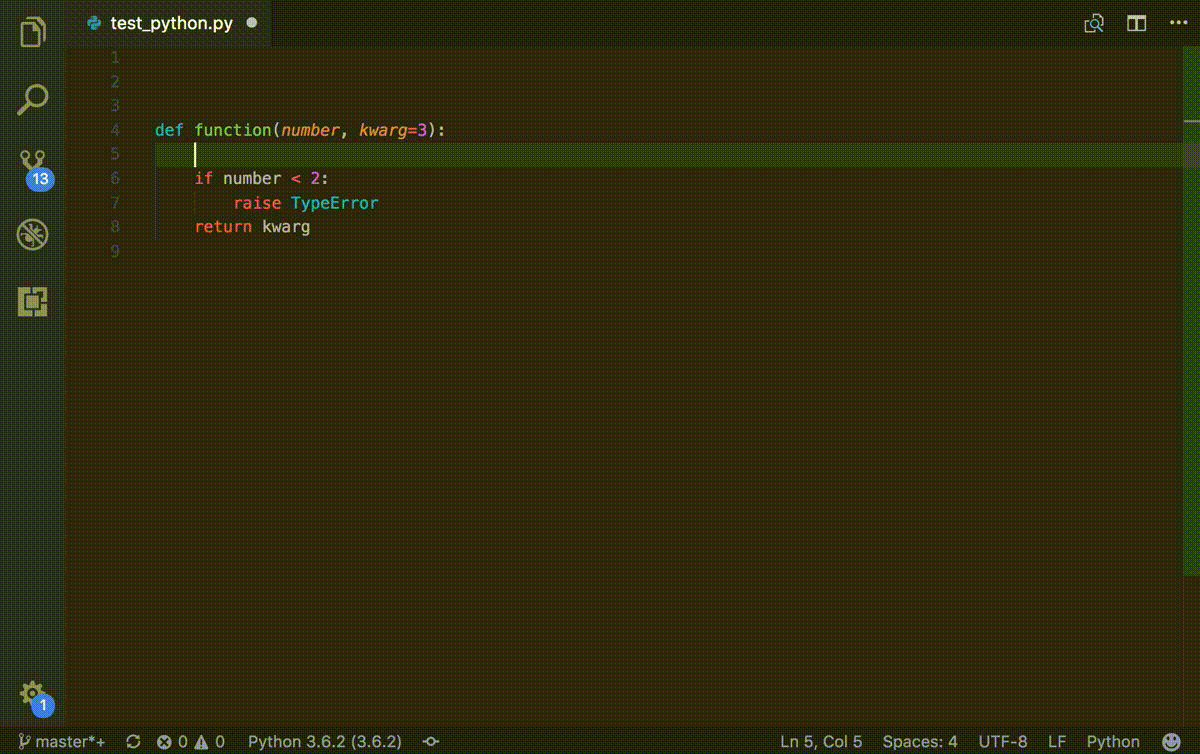The image size is (1200, 754).
Task: Click the master*+ branch indicator
Action: [x=62, y=741]
